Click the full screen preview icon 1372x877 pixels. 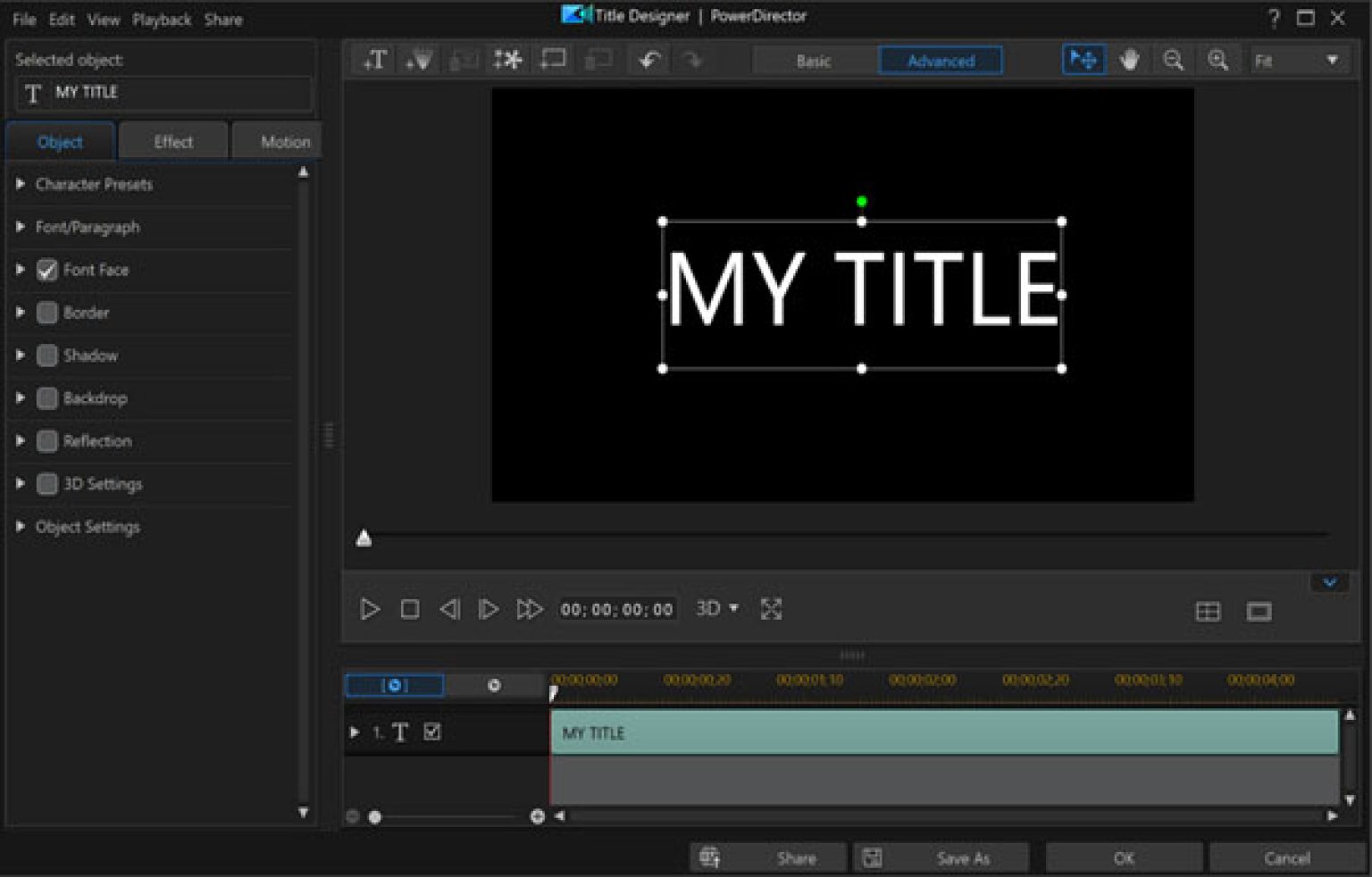pyautogui.click(x=771, y=609)
